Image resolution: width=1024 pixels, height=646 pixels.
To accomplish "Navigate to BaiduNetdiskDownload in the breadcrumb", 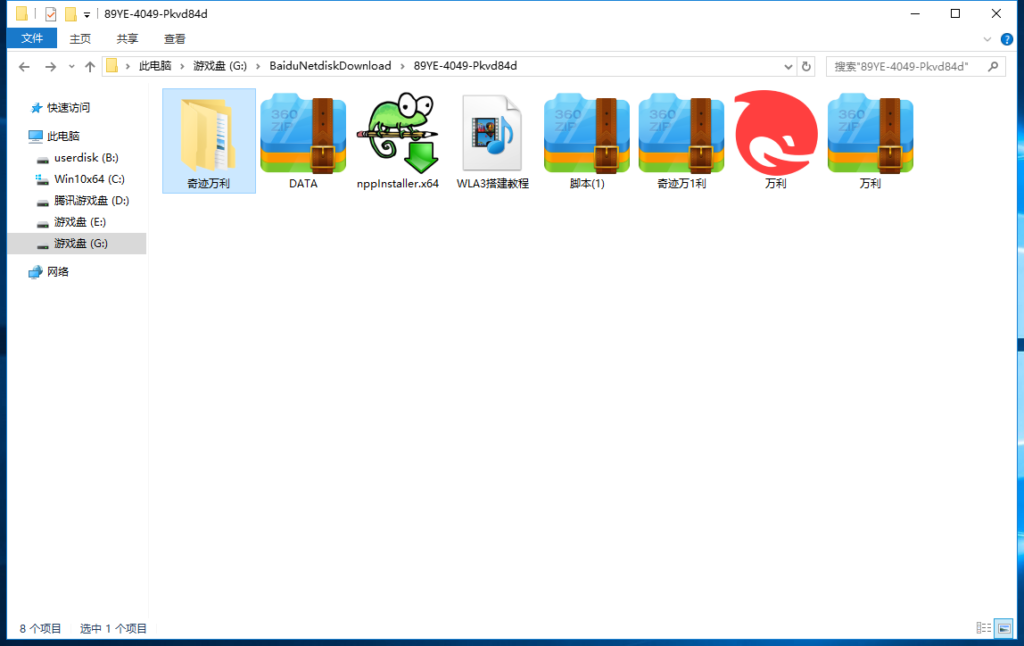I will (x=330, y=66).
